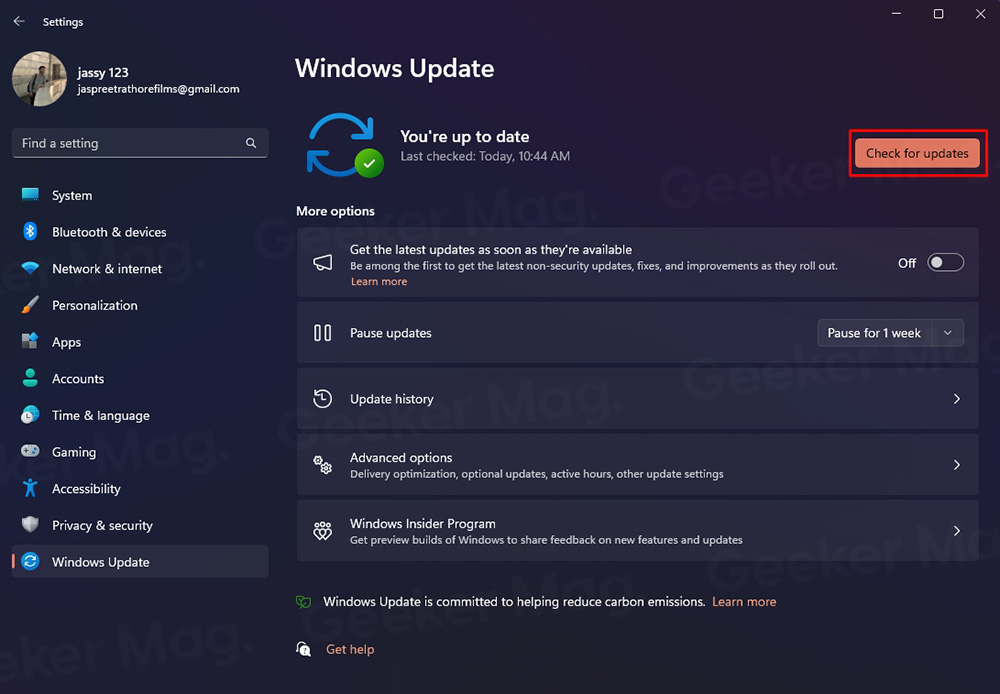Click the Accessibility figure icon
Image resolution: width=1000 pixels, height=694 pixels.
[x=30, y=488]
